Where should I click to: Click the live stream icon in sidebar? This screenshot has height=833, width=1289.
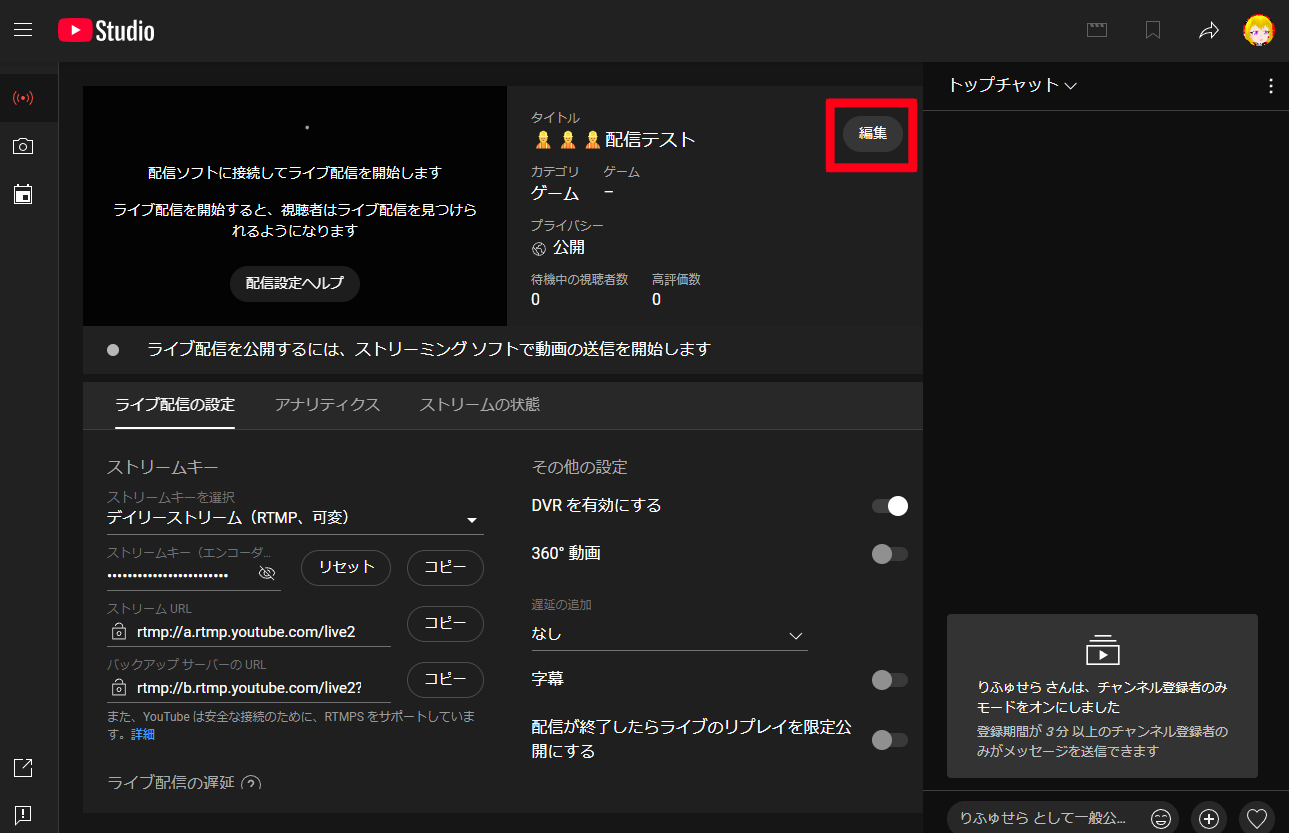pyautogui.click(x=23, y=98)
